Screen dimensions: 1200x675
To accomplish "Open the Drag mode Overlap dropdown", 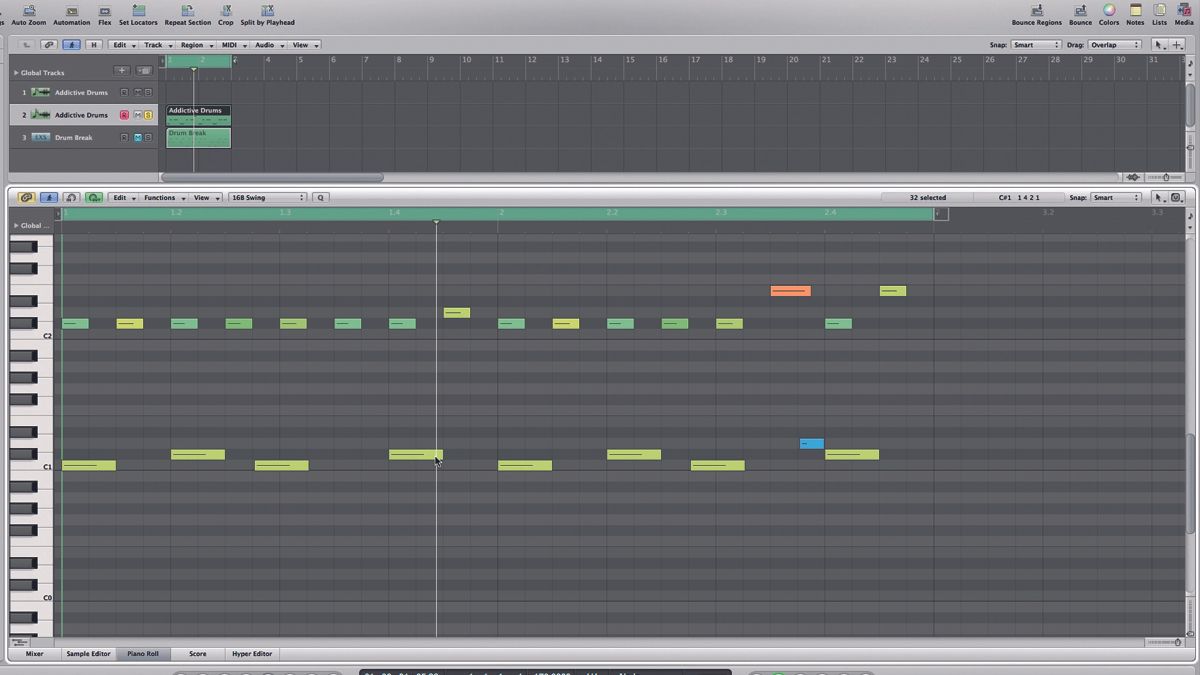I will pyautogui.click(x=1114, y=45).
